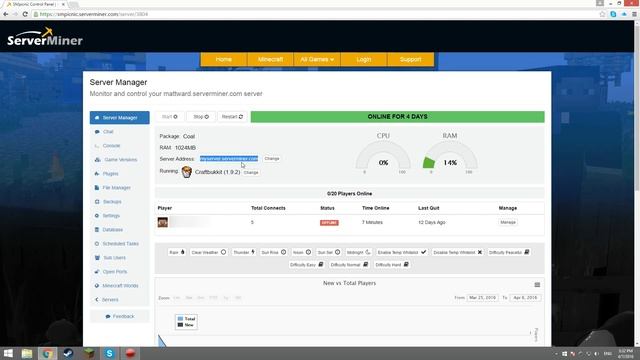Screen dimensions: 640x360
Task: Open the chart hamburger menu
Action: [x=537, y=285]
